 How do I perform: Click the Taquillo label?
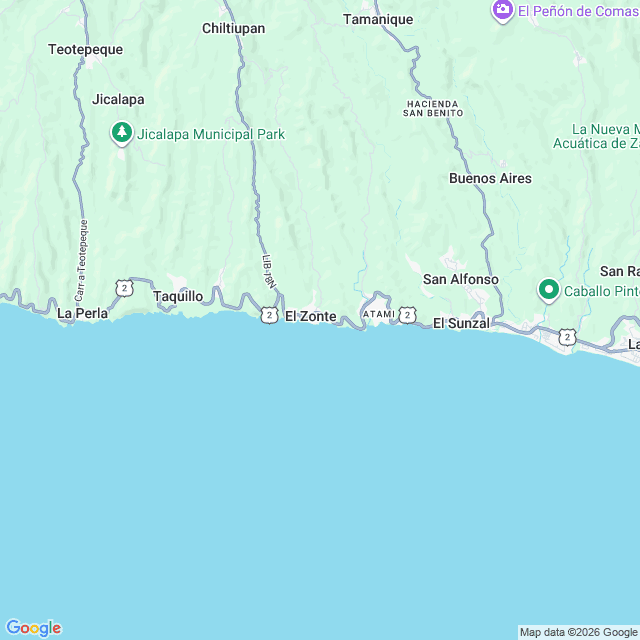click(x=178, y=296)
